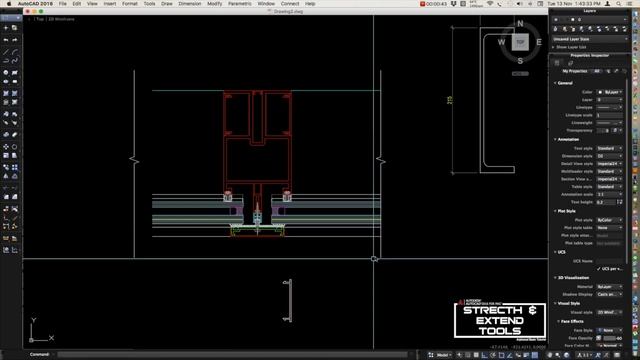Open Spotlight search in the macOS menu bar
640x360 pixels.
point(619,4)
